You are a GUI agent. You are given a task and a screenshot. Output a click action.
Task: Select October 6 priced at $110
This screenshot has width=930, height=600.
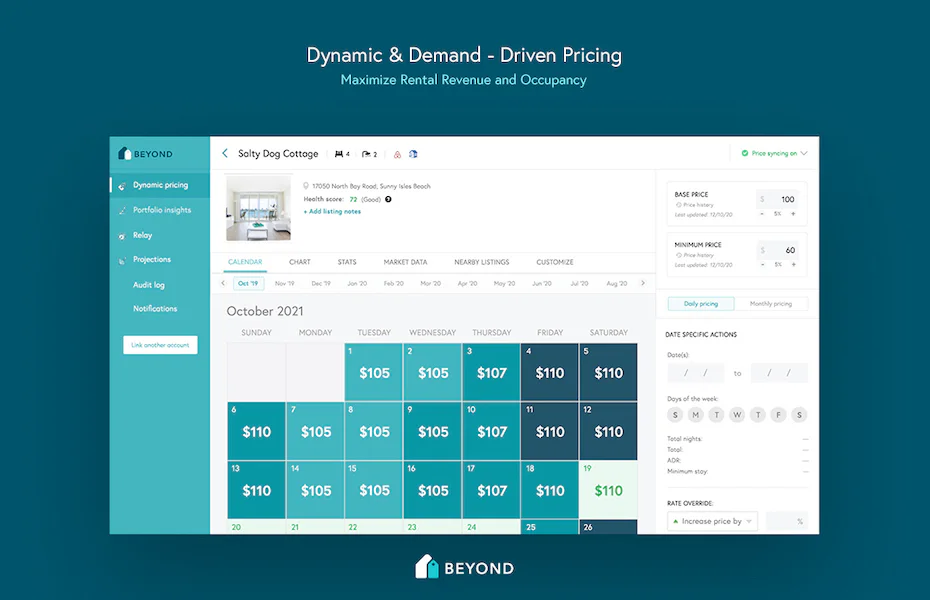pos(256,431)
